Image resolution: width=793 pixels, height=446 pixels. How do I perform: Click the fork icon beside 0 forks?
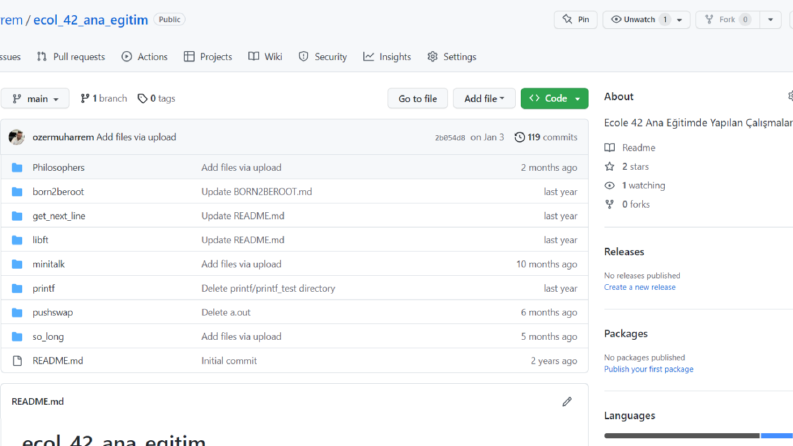point(609,204)
